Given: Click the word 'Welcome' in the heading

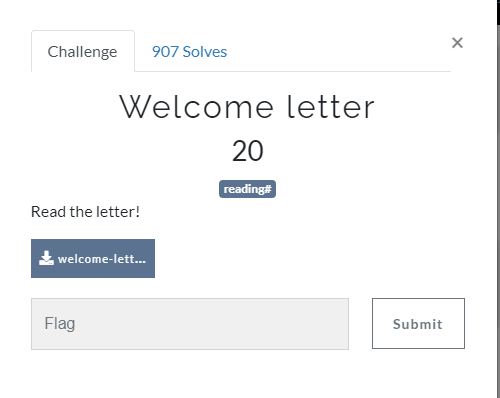Looking at the screenshot, I should tap(196, 107).
